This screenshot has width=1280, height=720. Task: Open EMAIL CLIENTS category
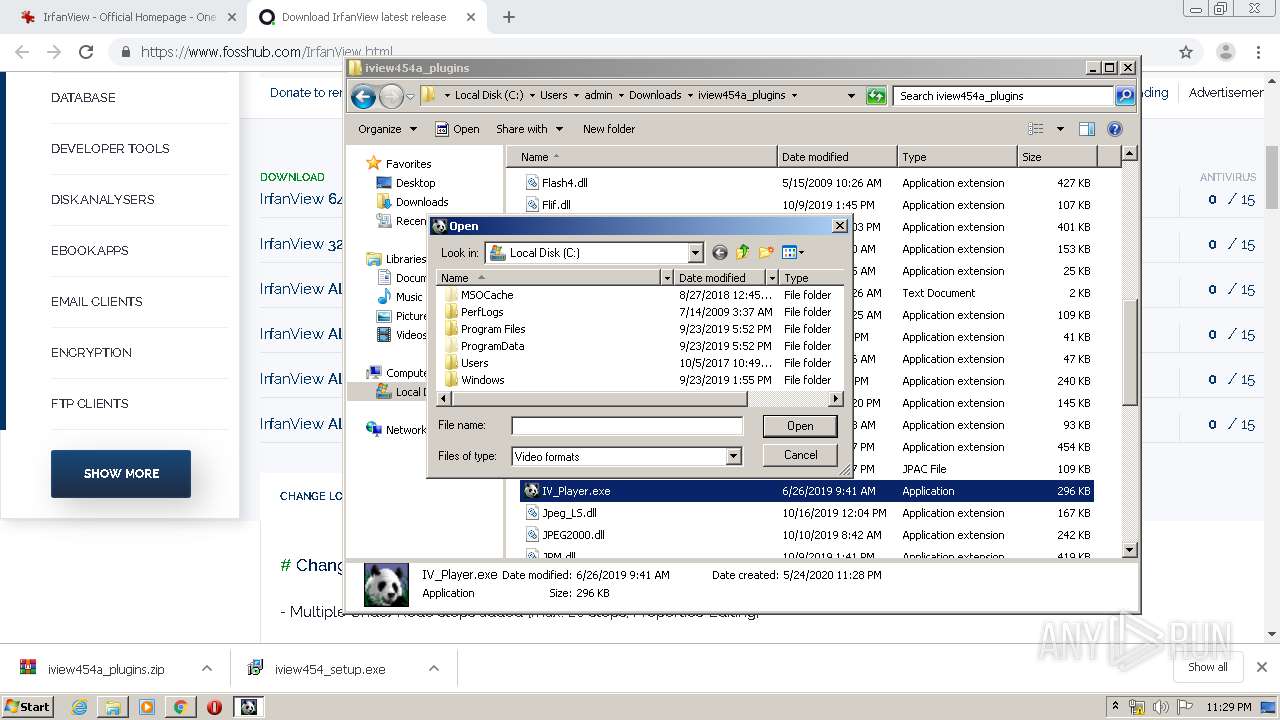coord(97,301)
